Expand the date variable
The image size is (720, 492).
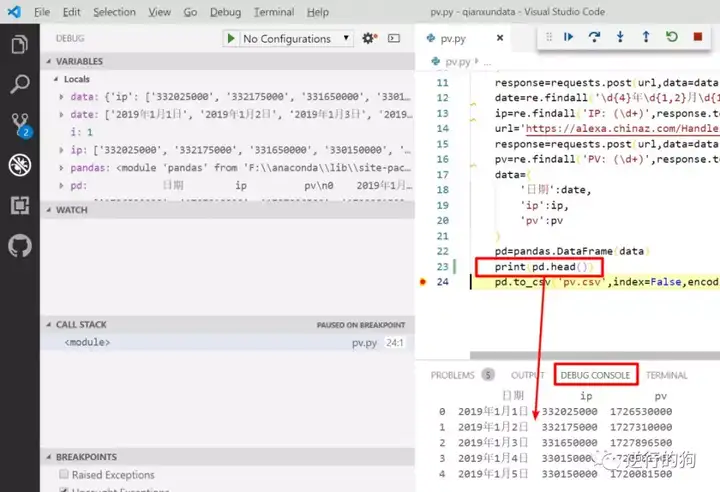pyautogui.click(x=61, y=114)
